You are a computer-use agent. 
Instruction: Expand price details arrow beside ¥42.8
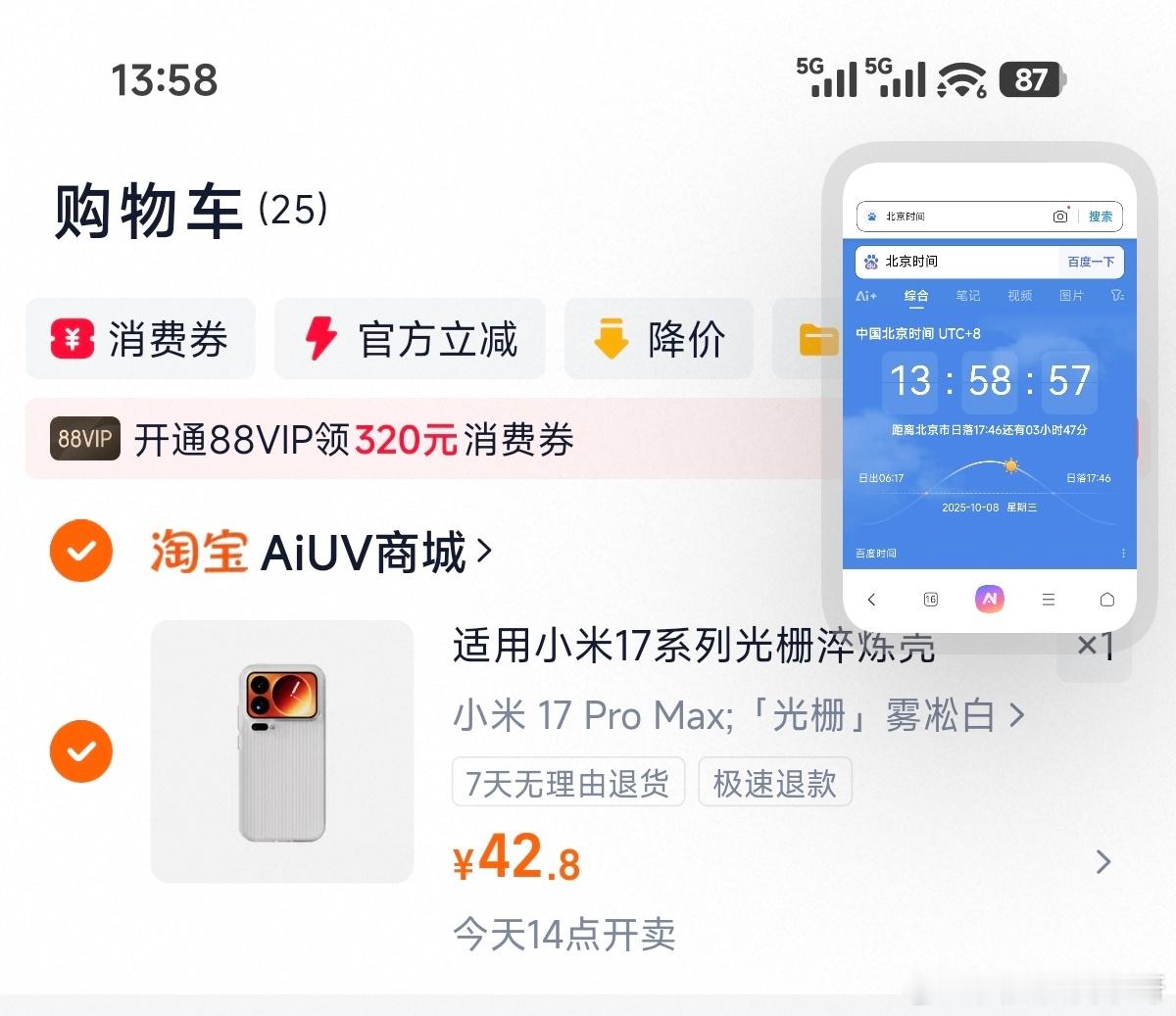[x=1103, y=861]
